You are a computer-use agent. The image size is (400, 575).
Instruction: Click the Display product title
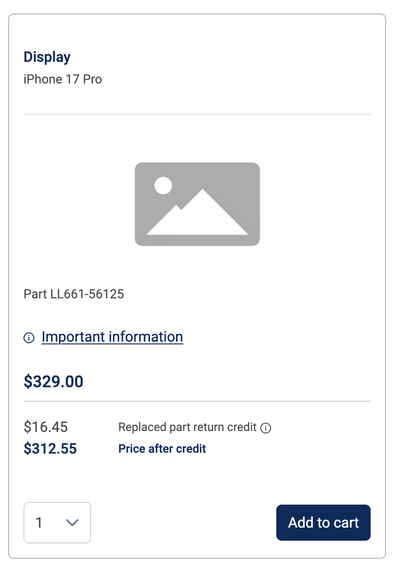[x=47, y=57]
